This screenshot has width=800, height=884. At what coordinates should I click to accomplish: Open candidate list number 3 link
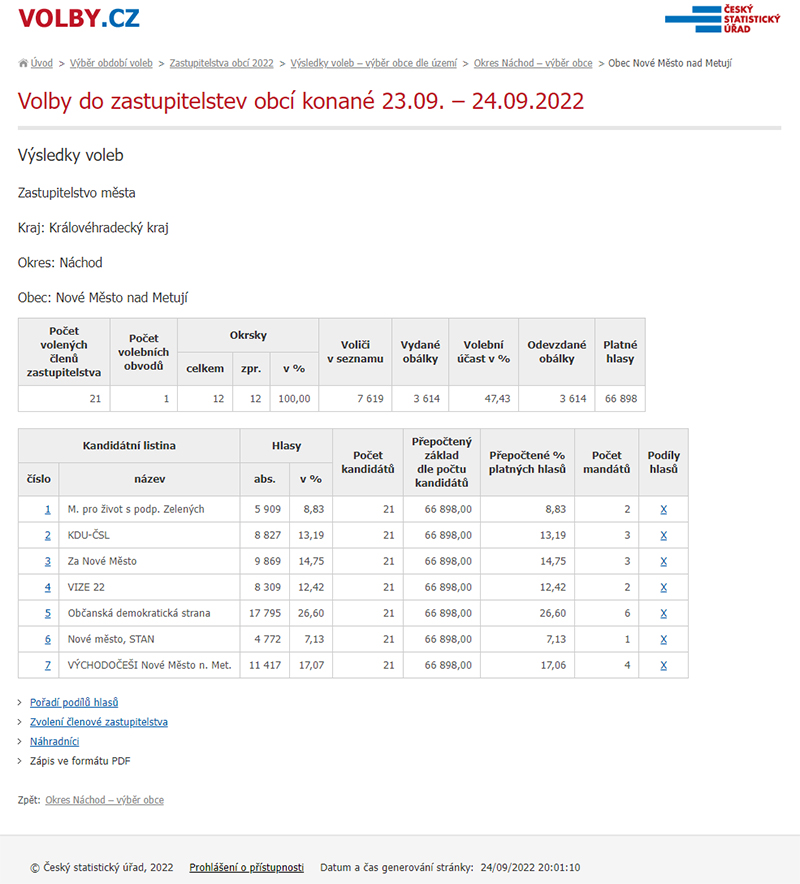point(47,561)
